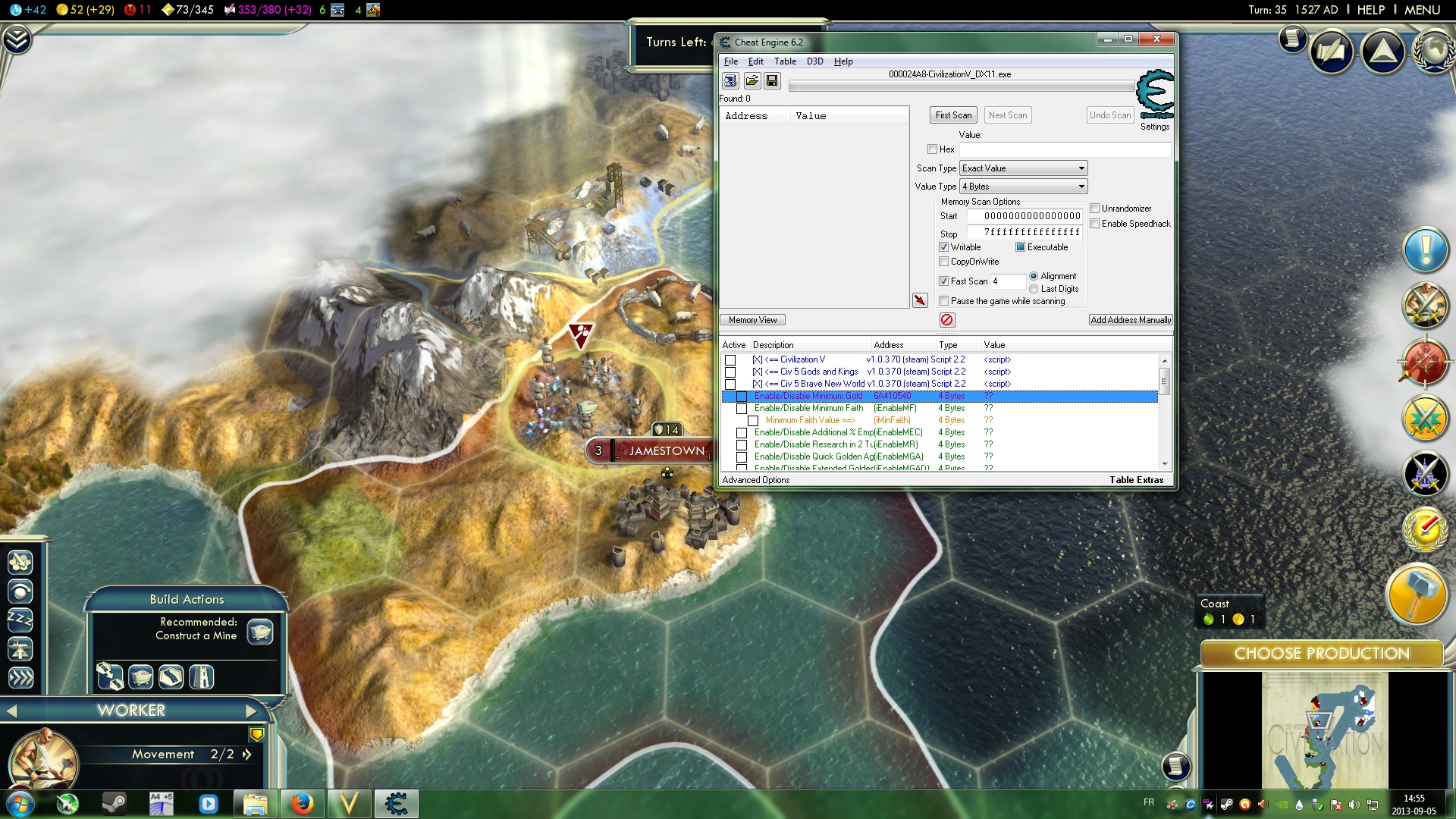Save the current cheat table
The width and height of the screenshot is (1456, 819).
click(x=773, y=80)
